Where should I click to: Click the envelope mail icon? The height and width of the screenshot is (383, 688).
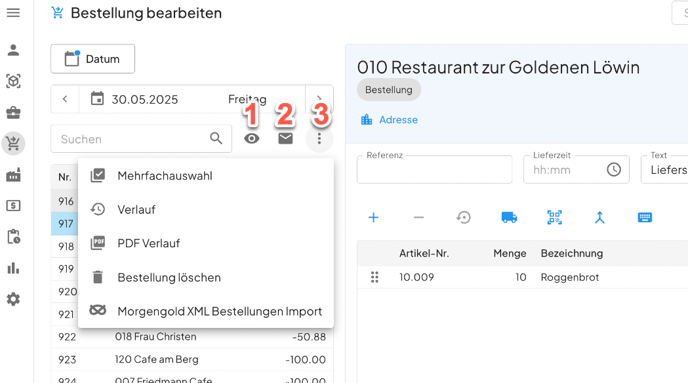point(285,139)
